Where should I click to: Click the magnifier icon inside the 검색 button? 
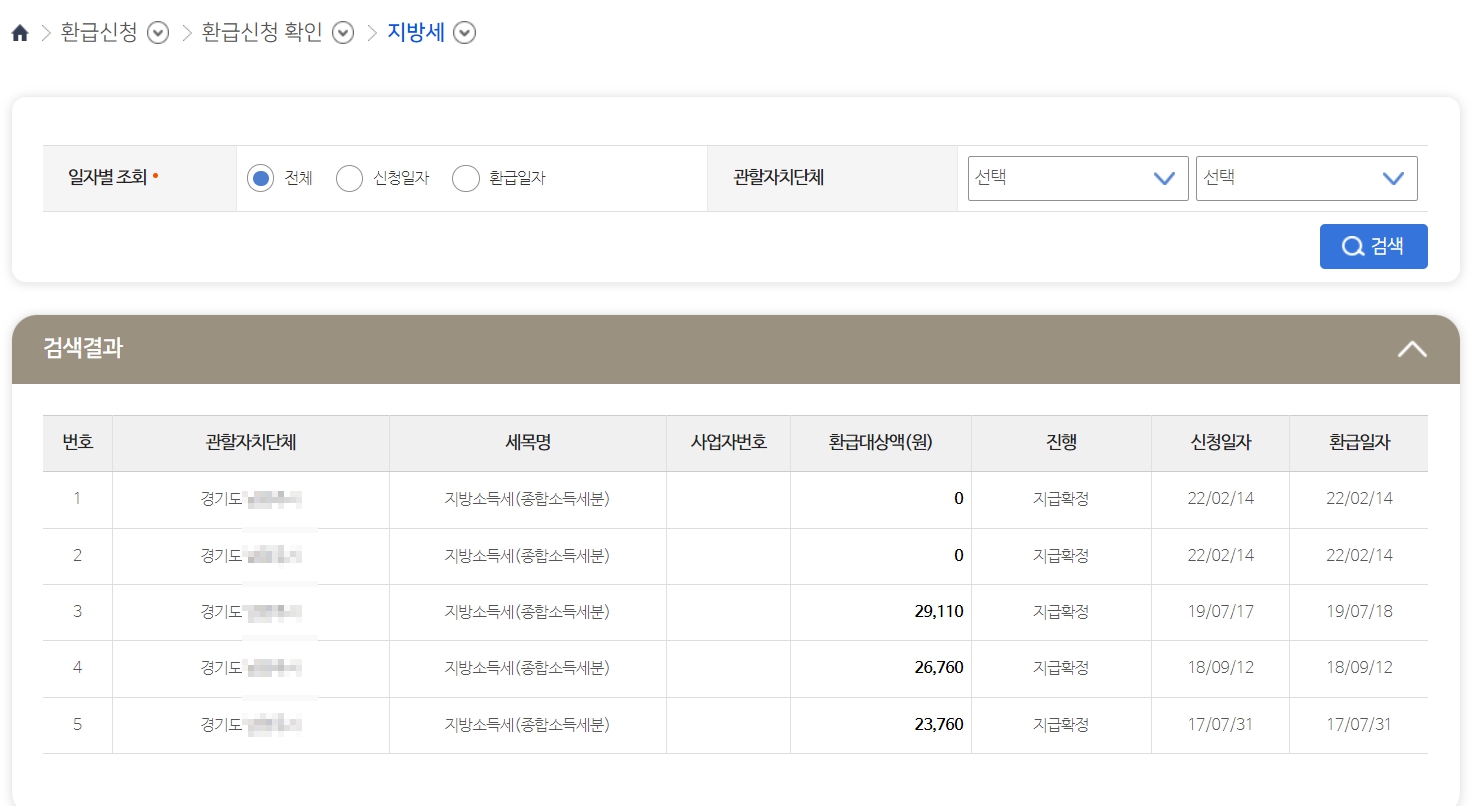pyautogui.click(x=1352, y=246)
